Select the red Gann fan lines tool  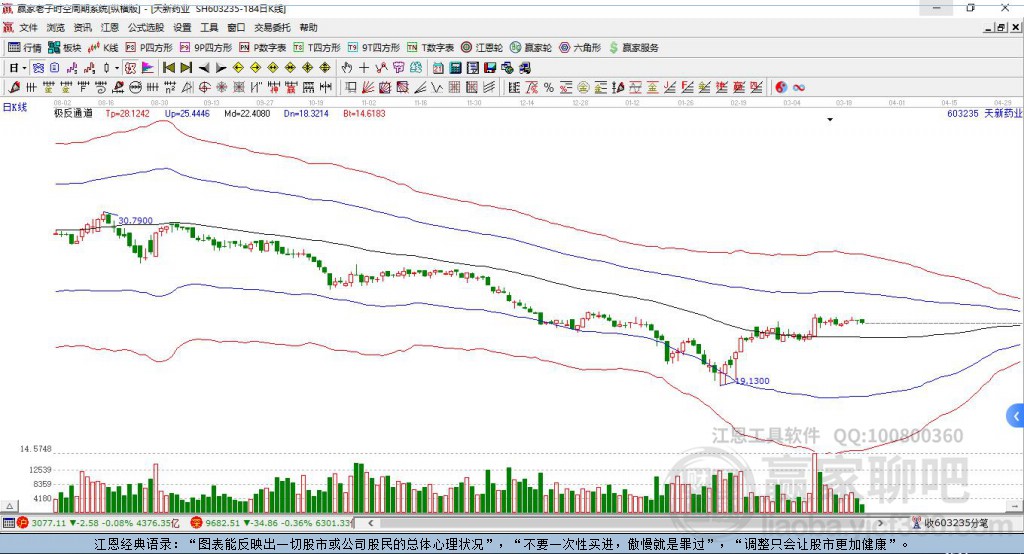[x=368, y=87]
